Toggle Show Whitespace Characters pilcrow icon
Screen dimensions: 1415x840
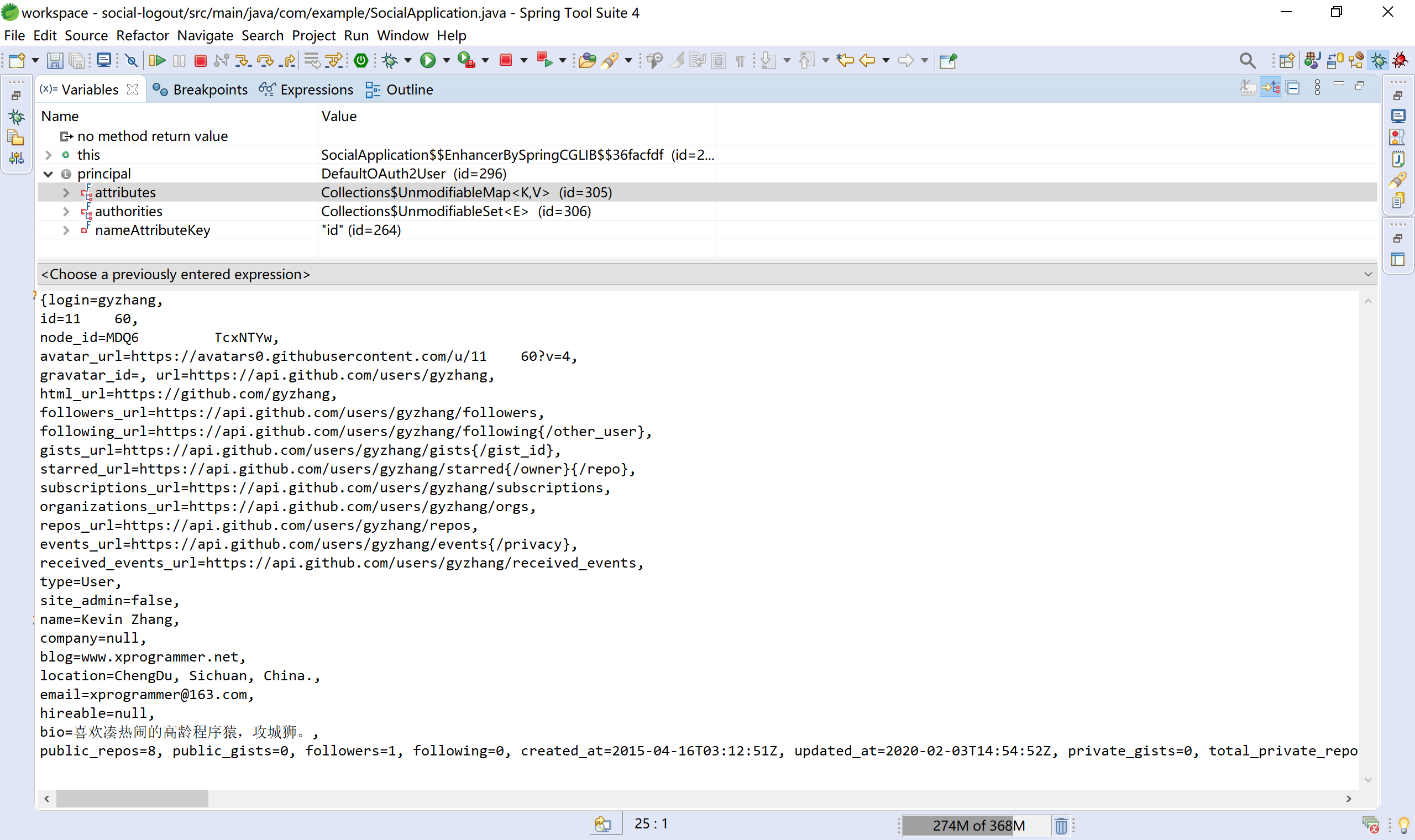click(740, 61)
